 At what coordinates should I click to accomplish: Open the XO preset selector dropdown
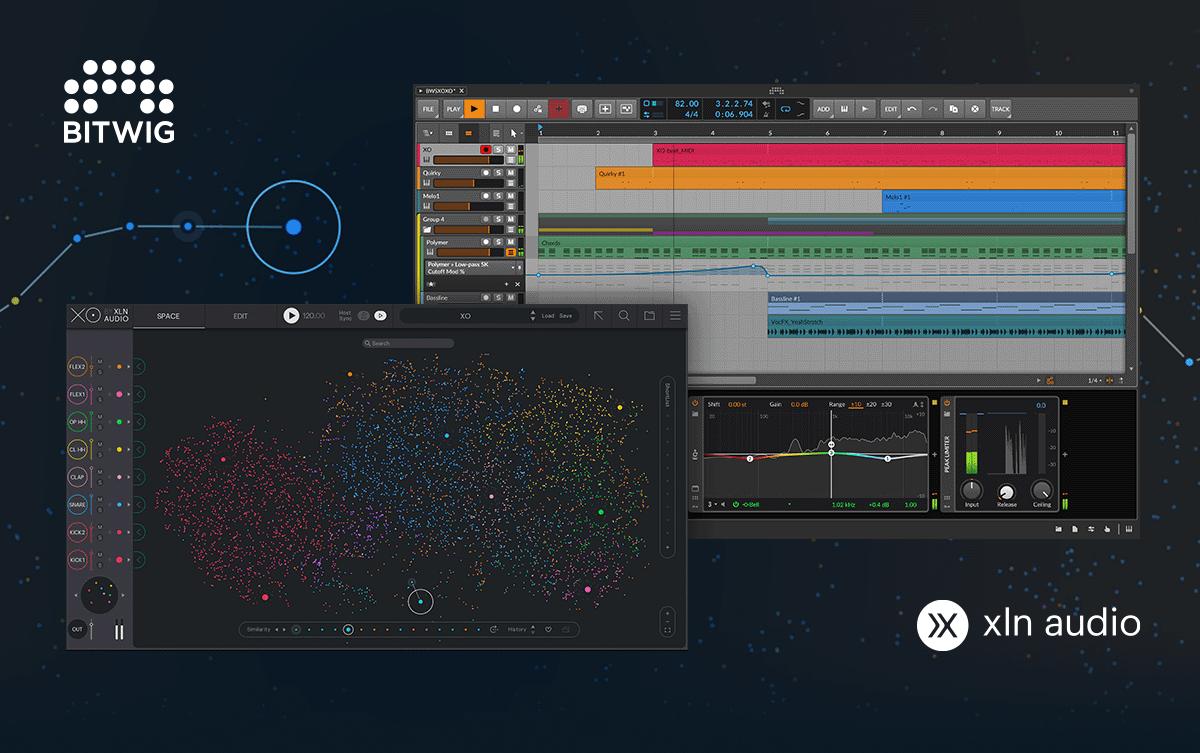531,315
